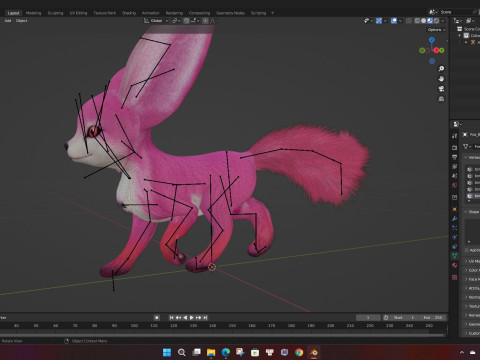Open the Scene properties tab icon
Image resolution: width=480 pixels, height=360 pixels.
(x=455, y=175)
